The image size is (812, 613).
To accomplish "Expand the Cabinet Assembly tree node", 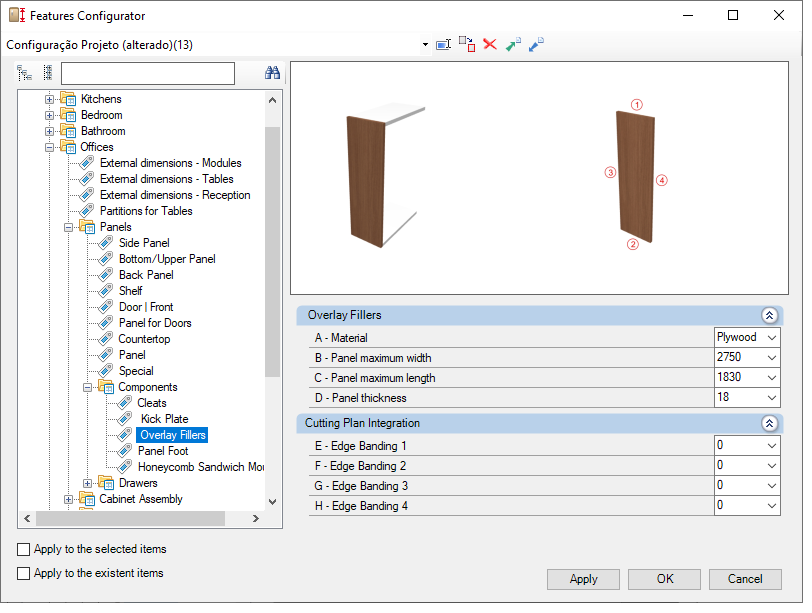I will click(68, 499).
